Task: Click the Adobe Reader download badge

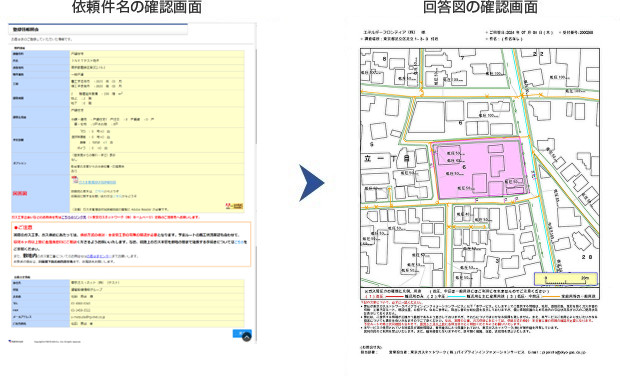Action: [234, 206]
